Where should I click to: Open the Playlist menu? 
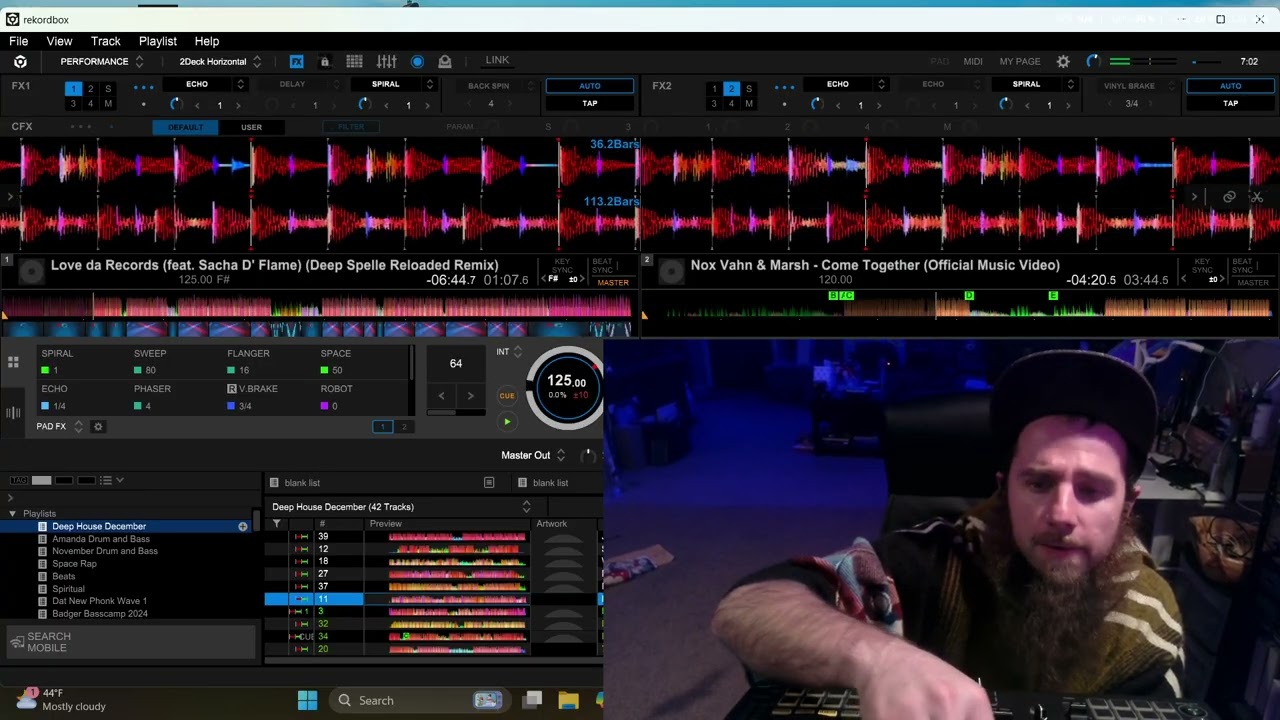pyautogui.click(x=158, y=41)
